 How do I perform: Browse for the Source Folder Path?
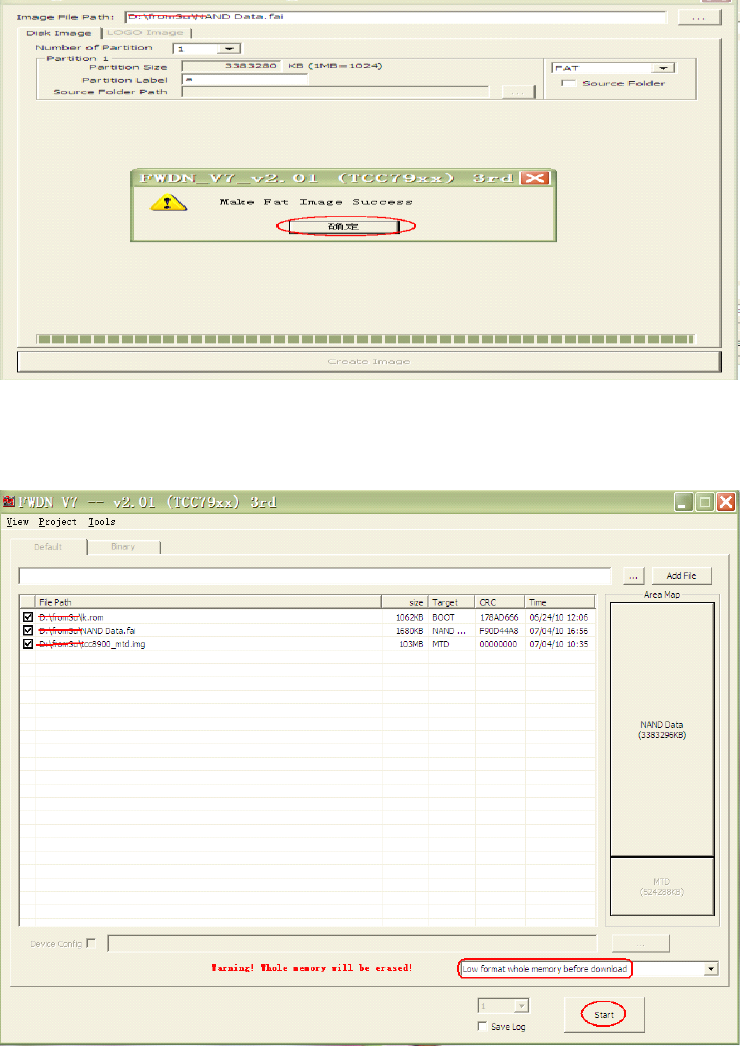coord(518,92)
